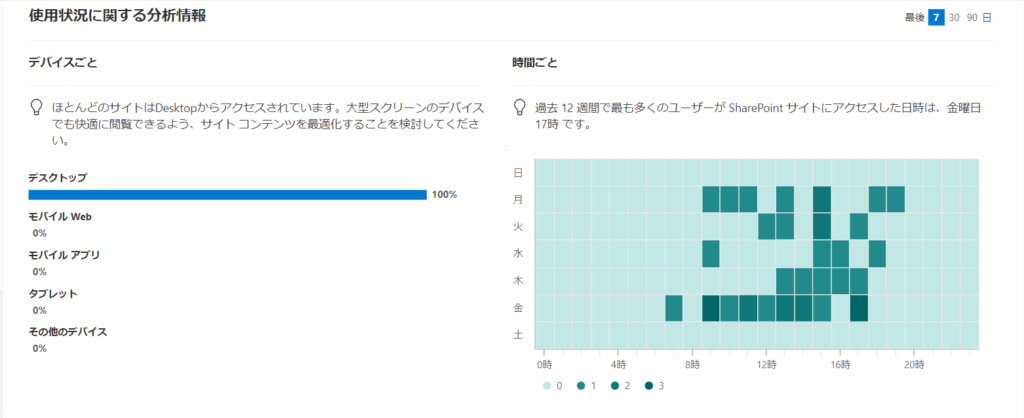Screen dimensions: 1024x418
Task: Select the Friday 17時 darkest heatmap cell
Action: click(859, 308)
